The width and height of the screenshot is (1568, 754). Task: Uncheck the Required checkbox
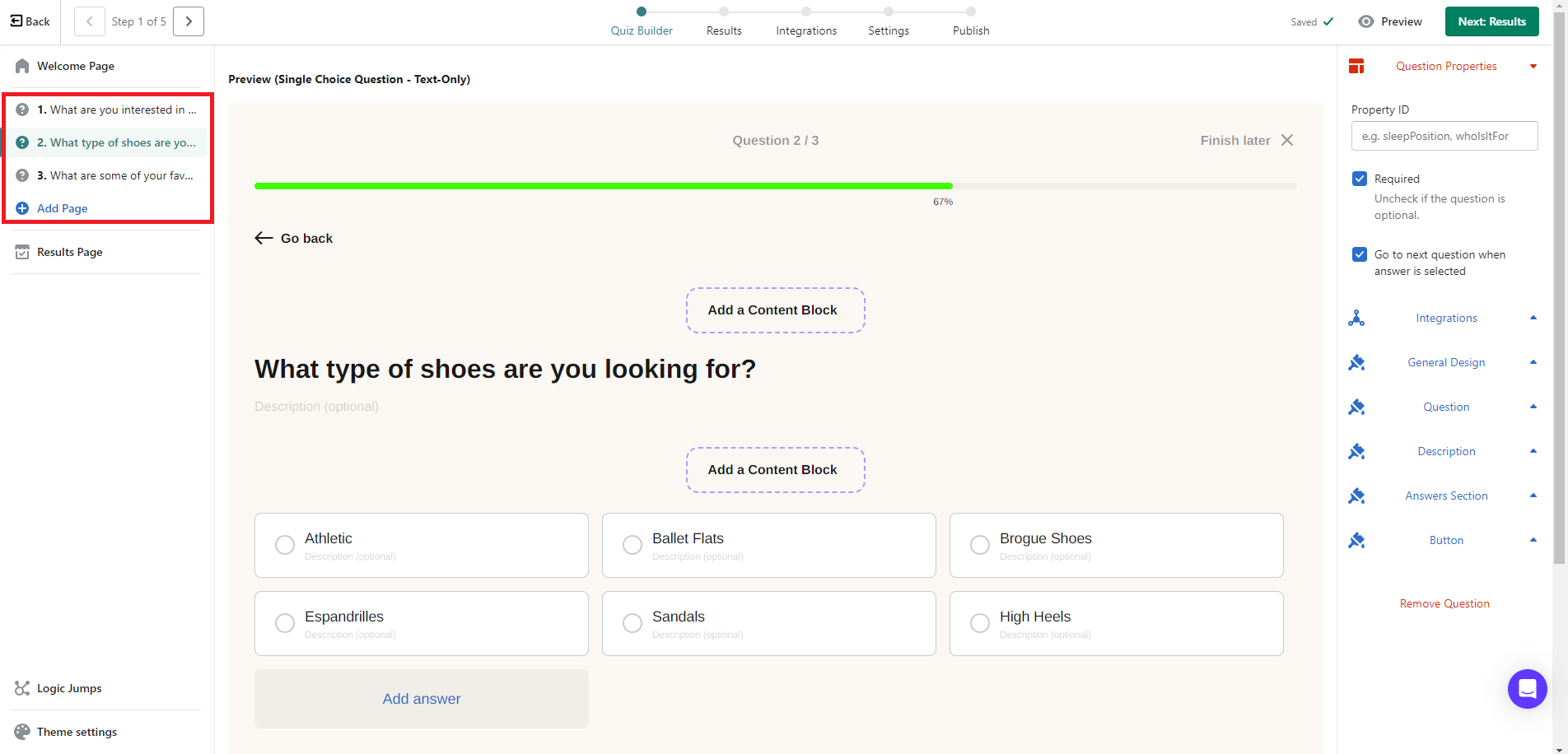point(1360,179)
